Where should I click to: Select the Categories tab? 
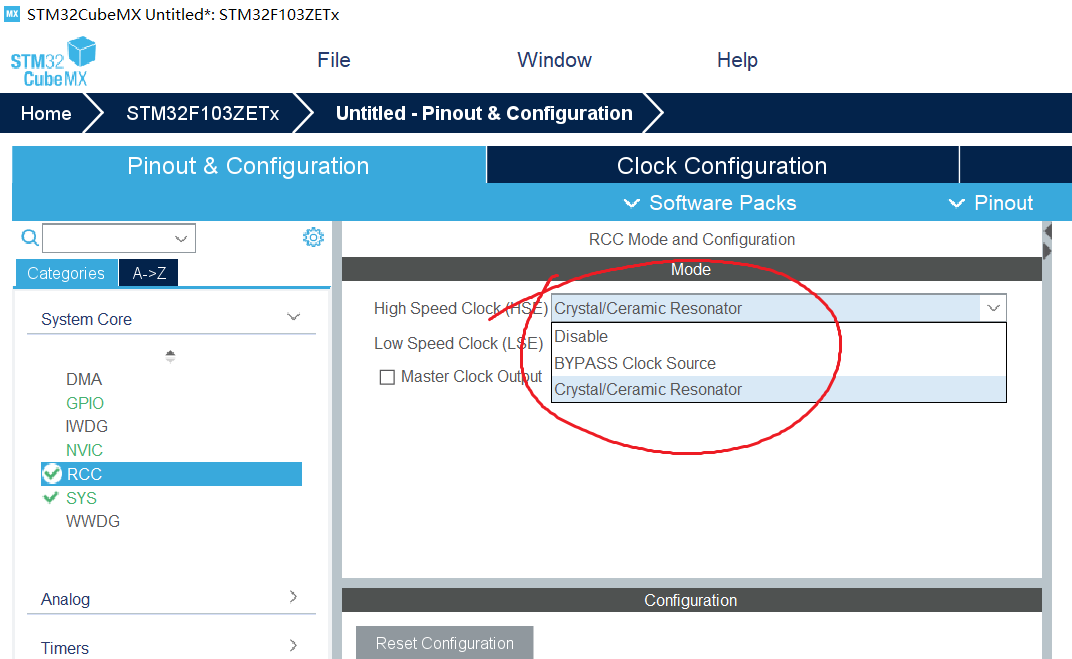tap(65, 272)
